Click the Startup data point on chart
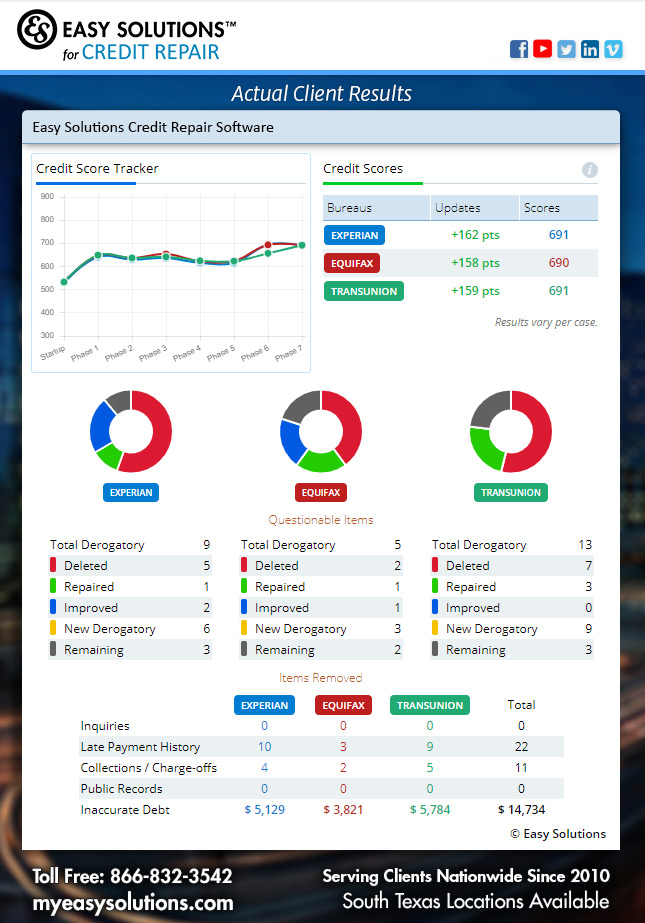The height and width of the screenshot is (923, 645). click(64, 282)
